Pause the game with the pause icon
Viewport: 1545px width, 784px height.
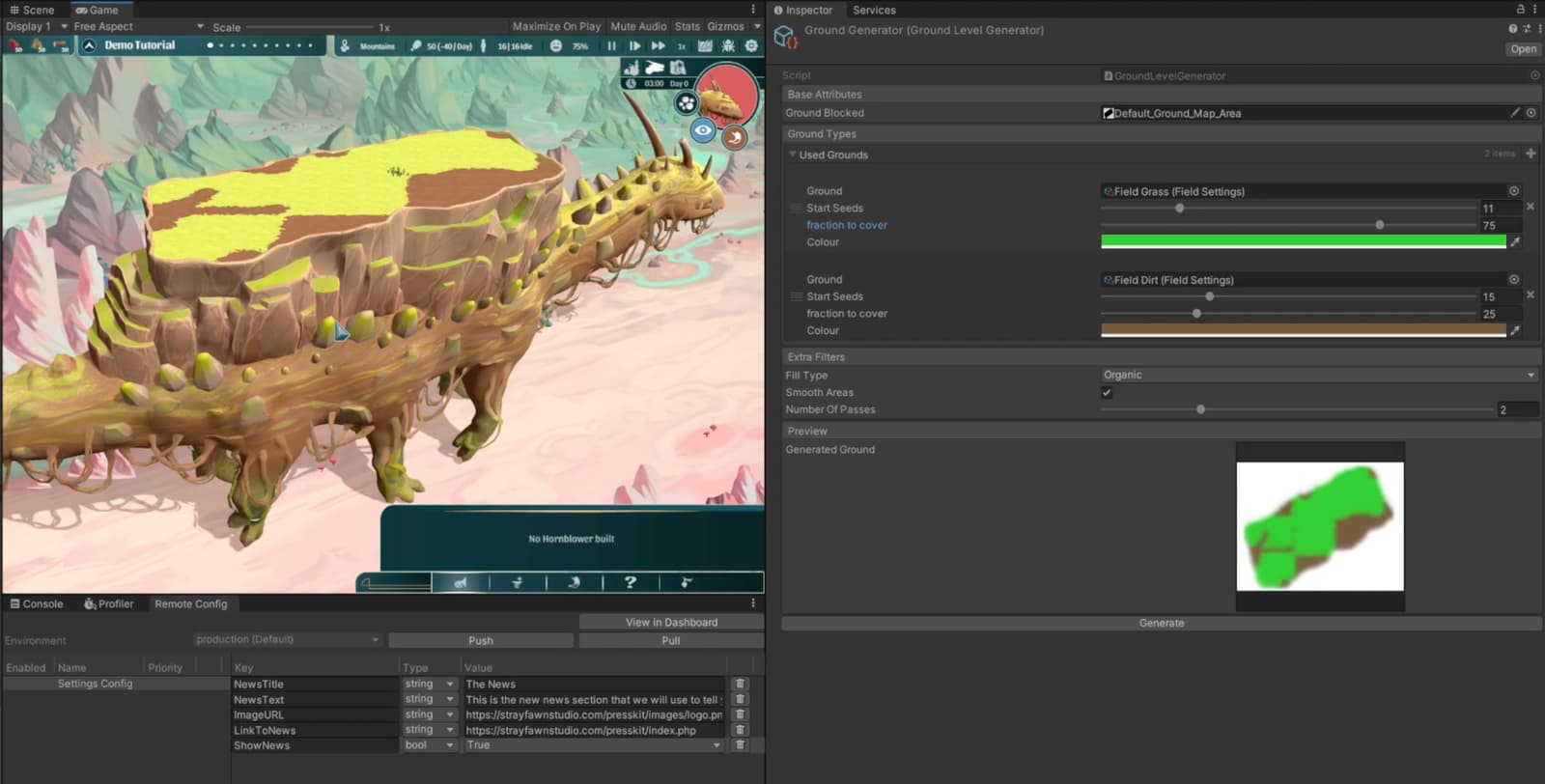click(x=611, y=45)
